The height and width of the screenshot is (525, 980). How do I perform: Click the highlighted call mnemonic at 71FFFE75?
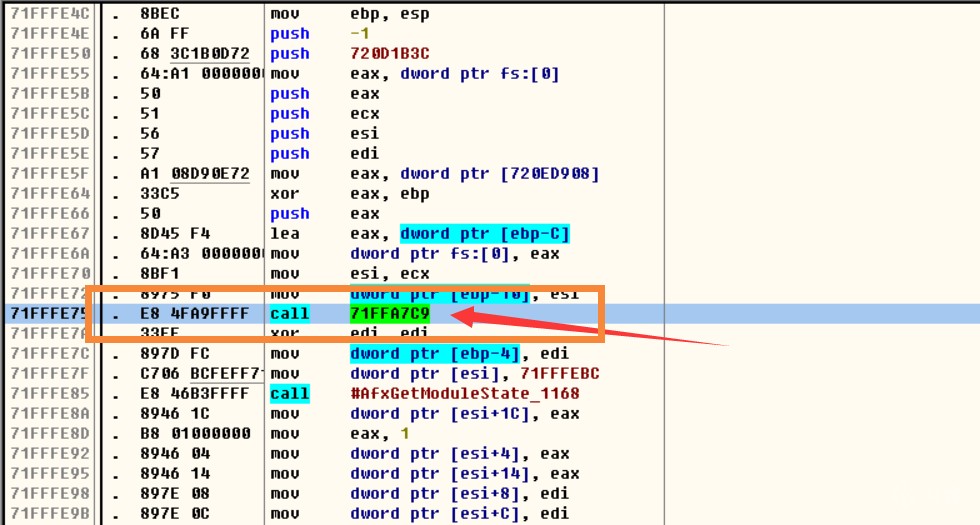(x=290, y=313)
